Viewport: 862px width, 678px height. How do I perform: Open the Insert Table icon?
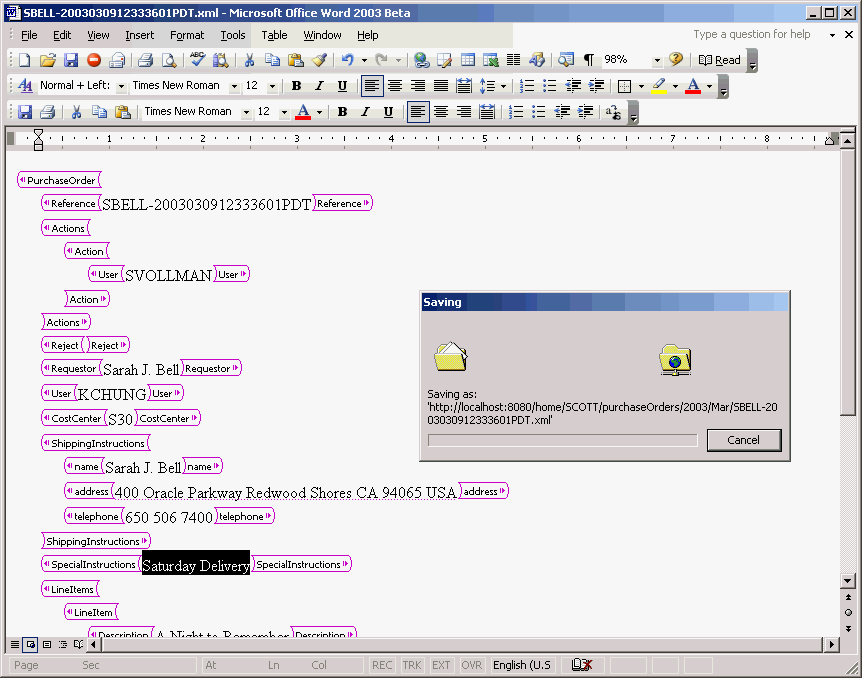pos(467,59)
